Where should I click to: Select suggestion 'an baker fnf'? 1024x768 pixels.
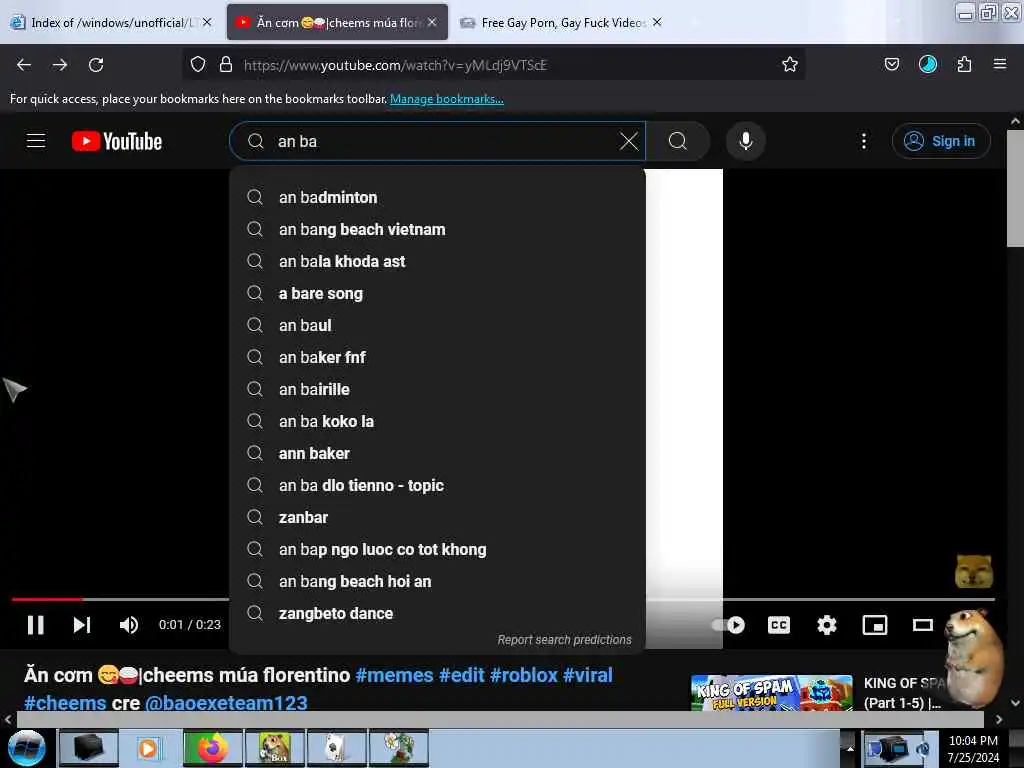click(437, 357)
